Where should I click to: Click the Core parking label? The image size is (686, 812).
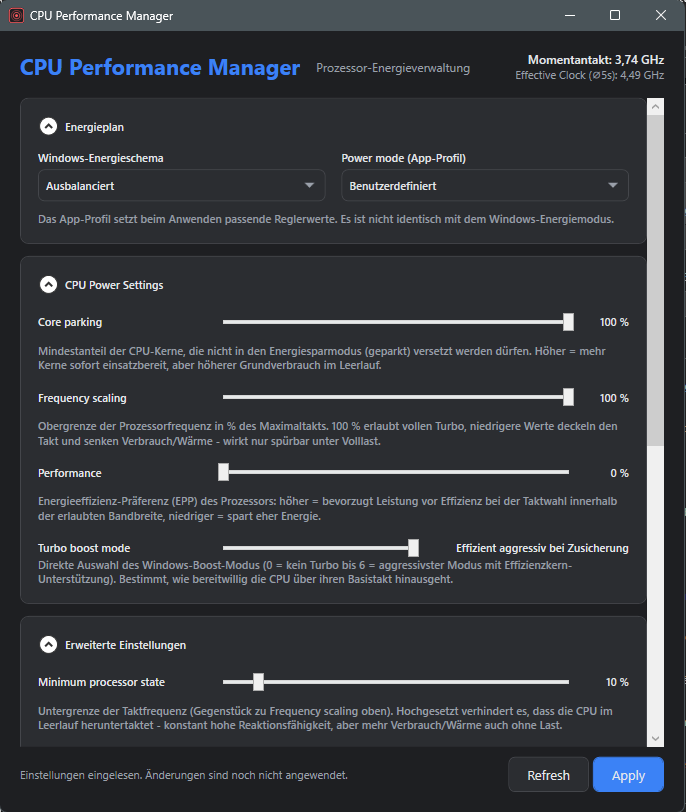pos(70,322)
